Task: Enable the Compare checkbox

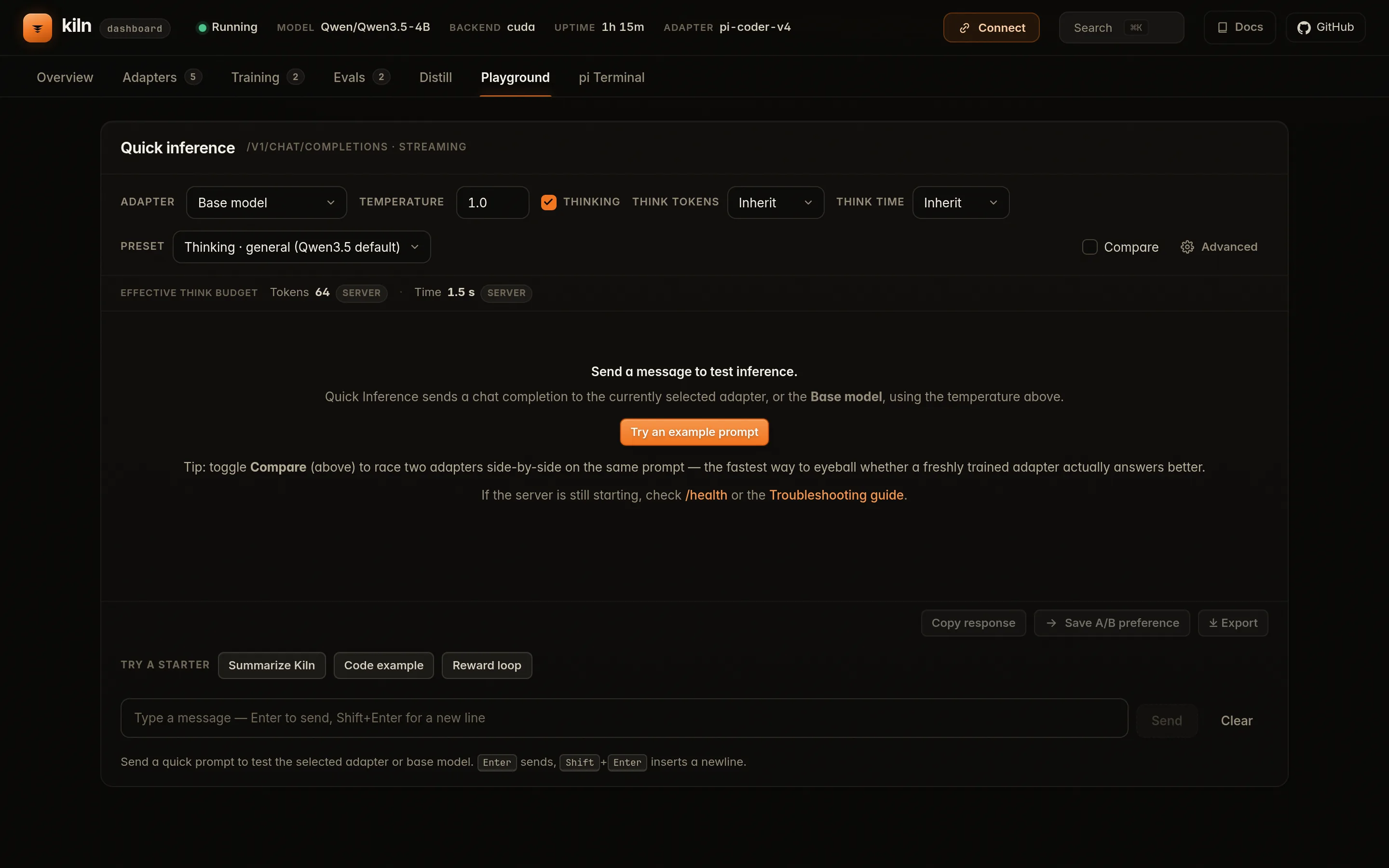Action: (x=1089, y=247)
